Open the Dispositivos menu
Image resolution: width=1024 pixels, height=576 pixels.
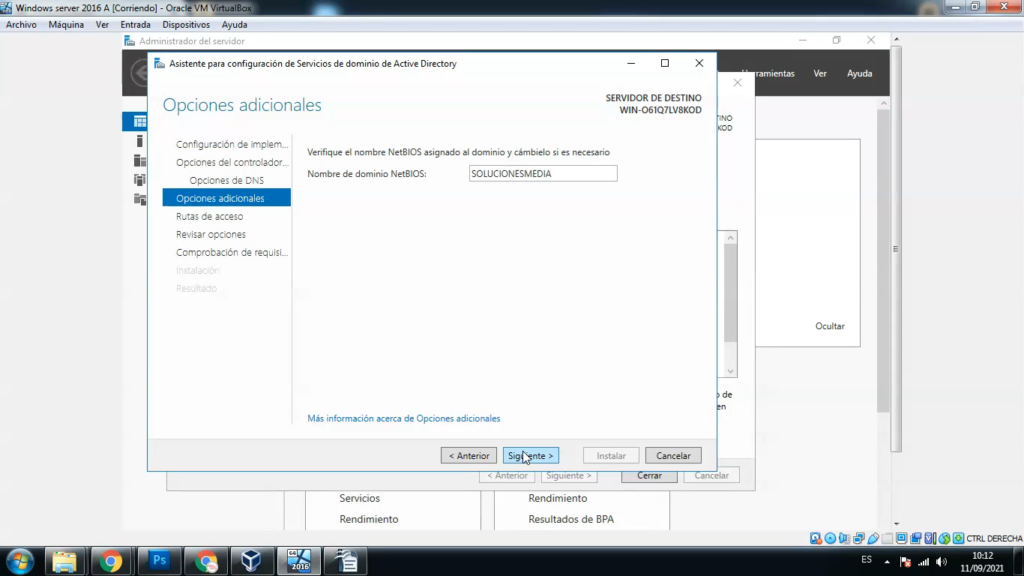(186, 24)
